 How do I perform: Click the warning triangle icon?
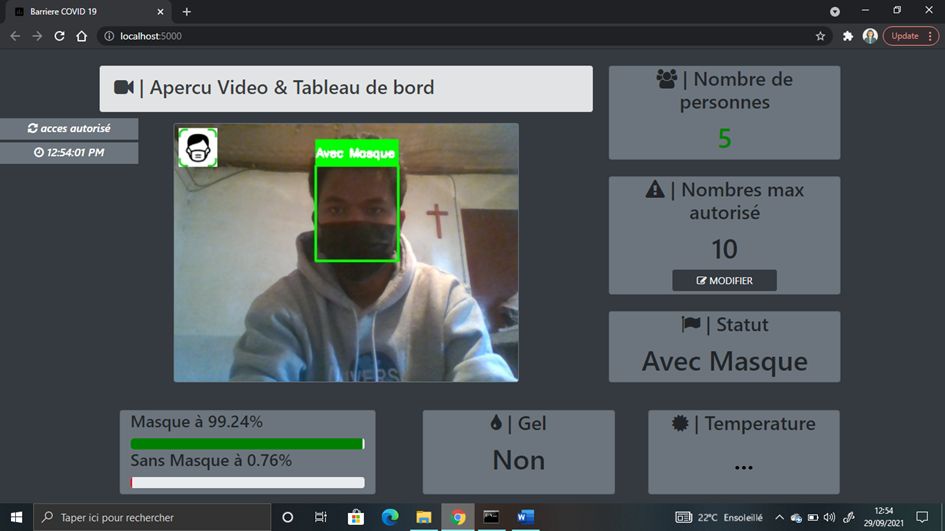[x=655, y=189]
